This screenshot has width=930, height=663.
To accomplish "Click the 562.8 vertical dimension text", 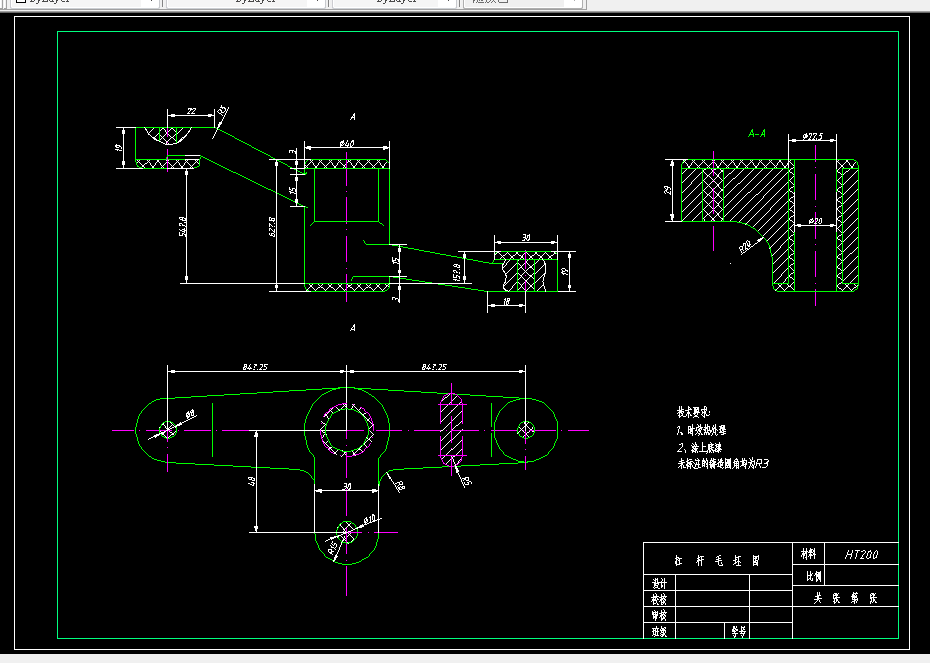I will pyautogui.click(x=183, y=227).
